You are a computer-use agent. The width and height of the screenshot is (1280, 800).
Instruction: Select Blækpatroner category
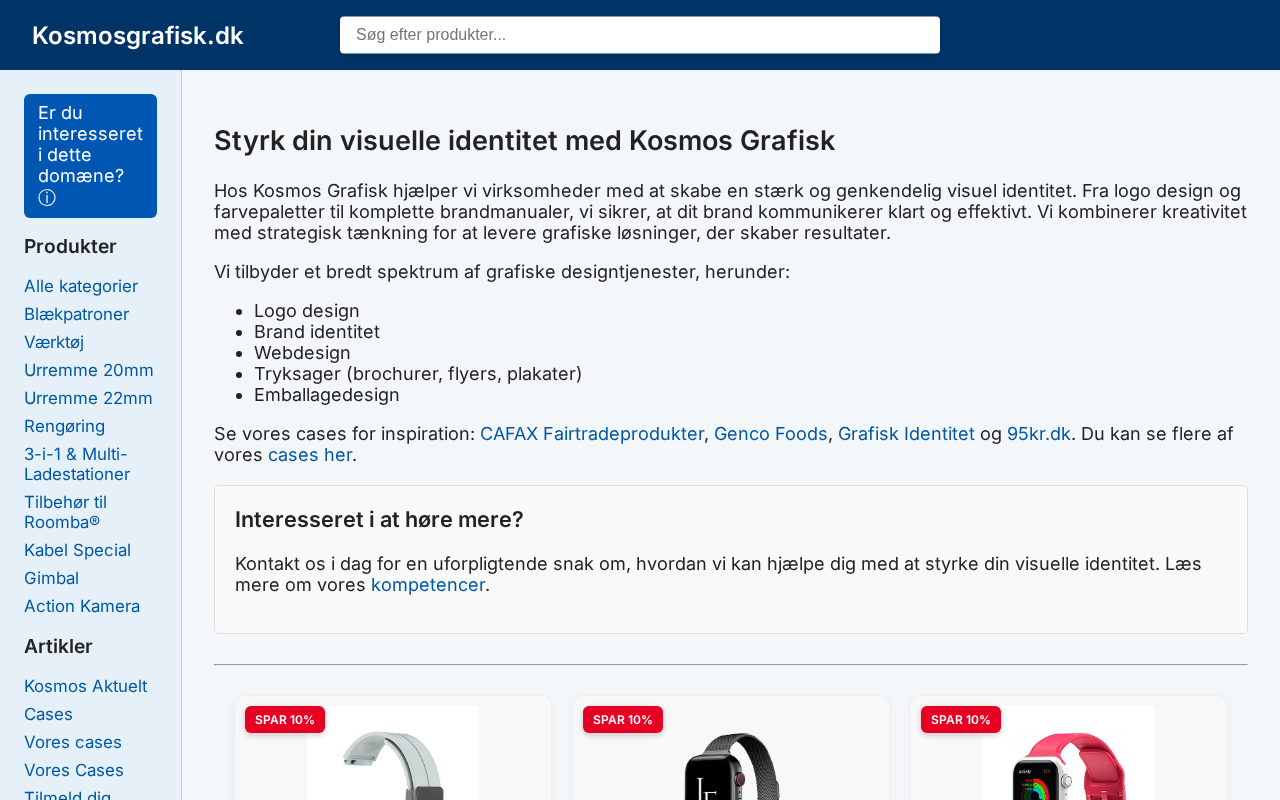(76, 314)
